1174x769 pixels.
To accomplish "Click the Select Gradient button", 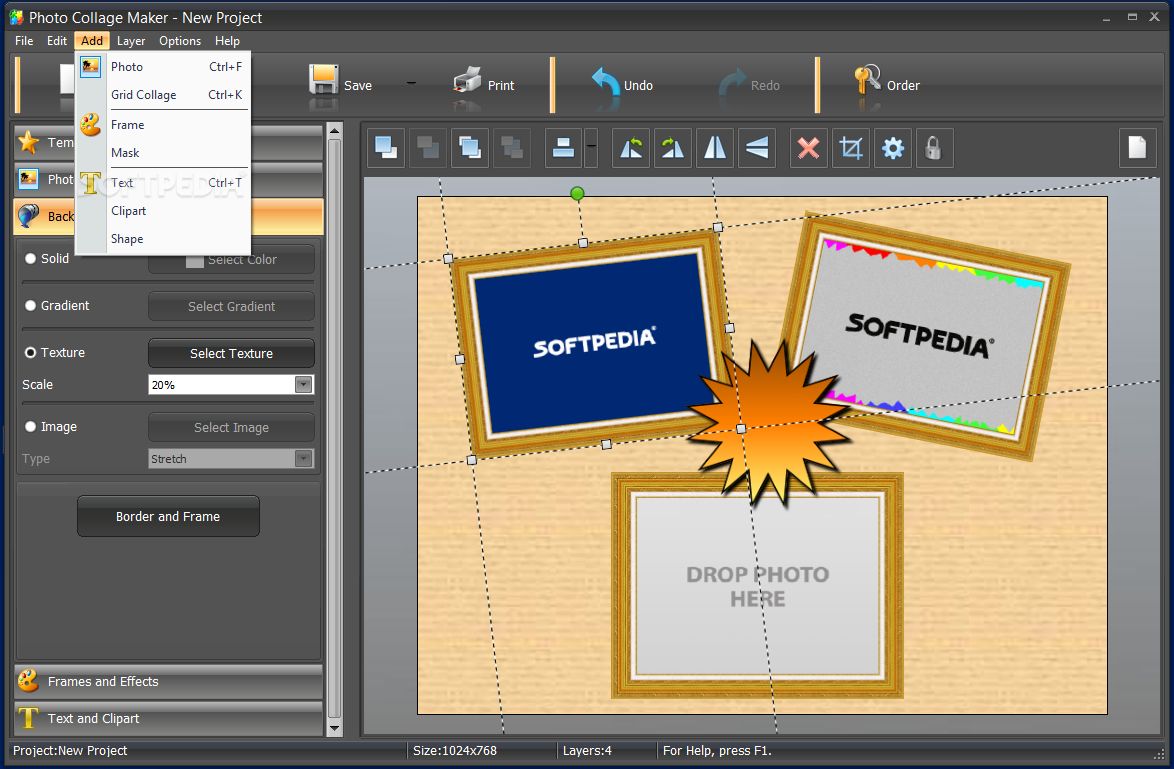I will click(x=231, y=306).
